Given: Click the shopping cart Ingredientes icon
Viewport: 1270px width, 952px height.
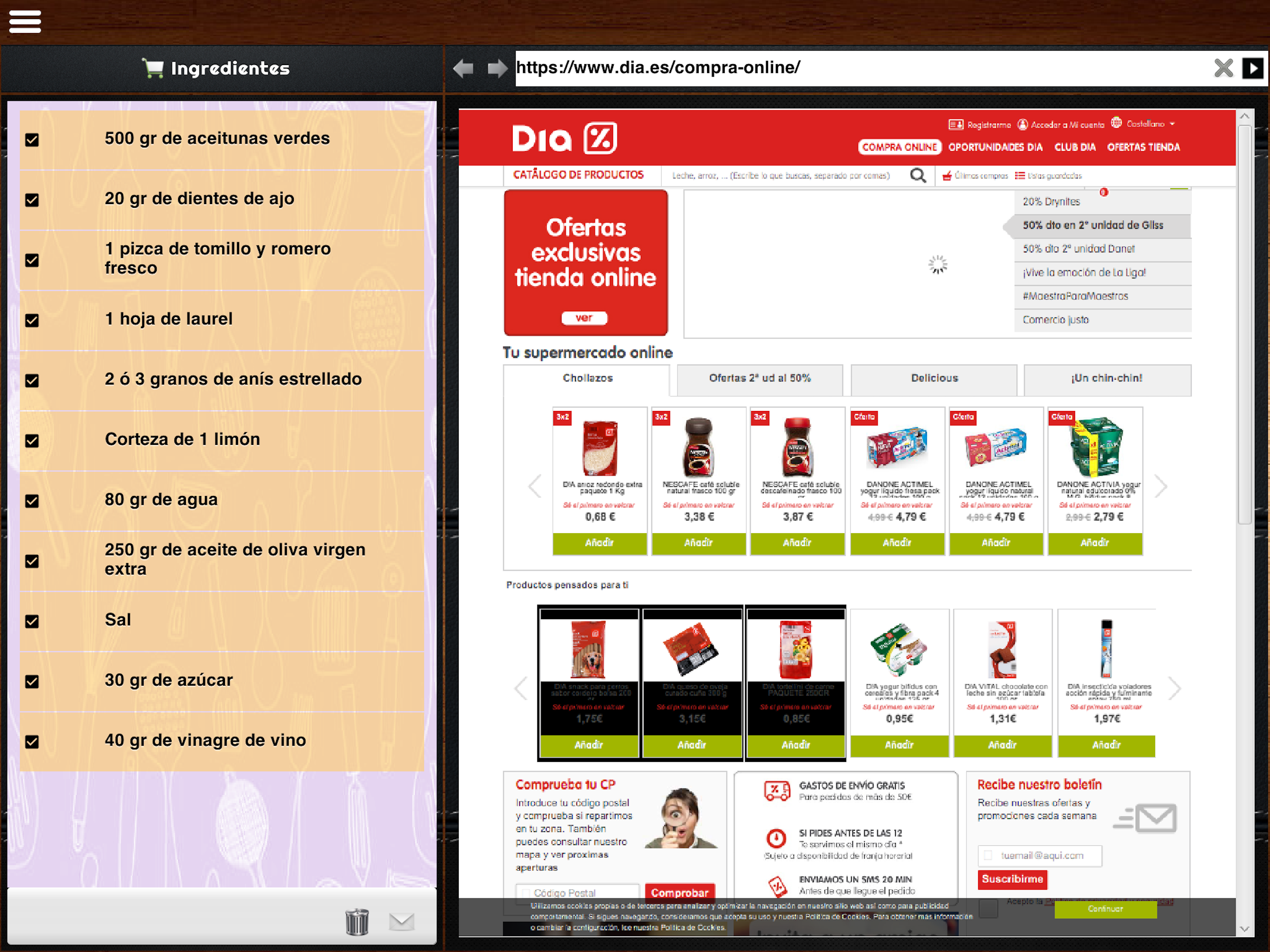Looking at the screenshot, I should coord(153,68).
